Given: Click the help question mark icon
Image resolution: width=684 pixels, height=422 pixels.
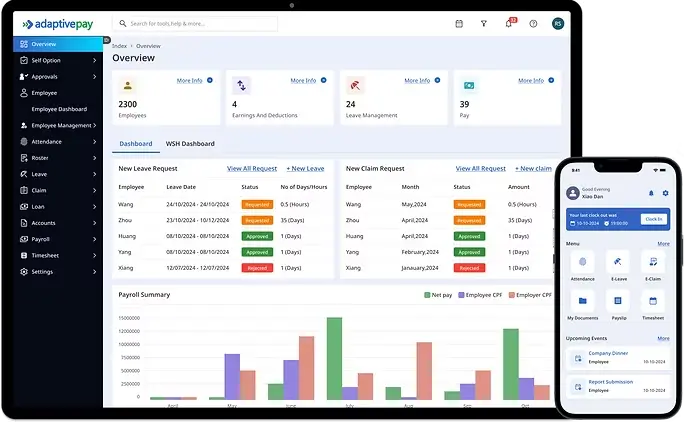Looking at the screenshot, I should 533,23.
